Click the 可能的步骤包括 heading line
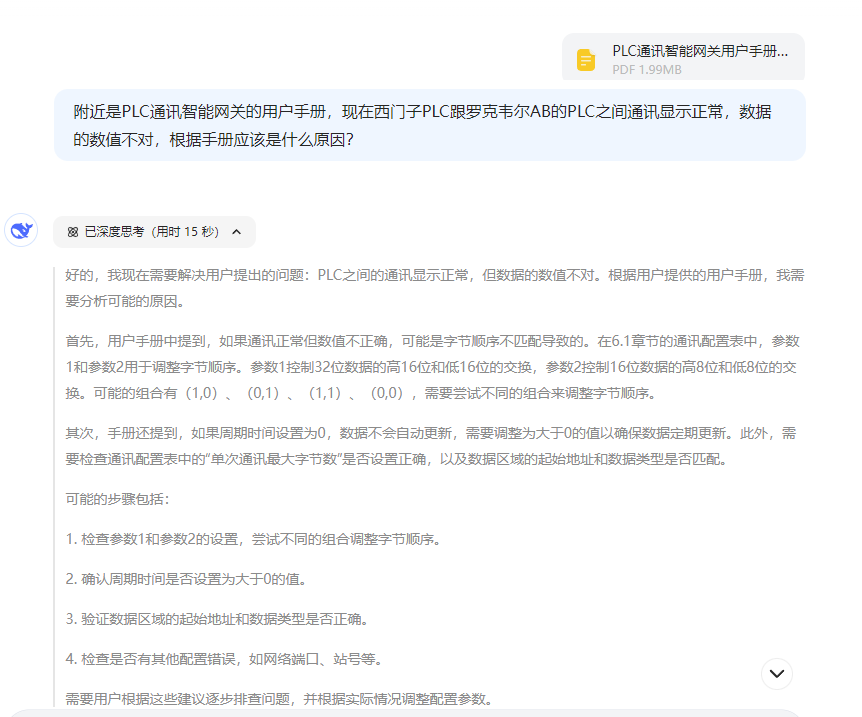The width and height of the screenshot is (862, 717). pos(118,499)
